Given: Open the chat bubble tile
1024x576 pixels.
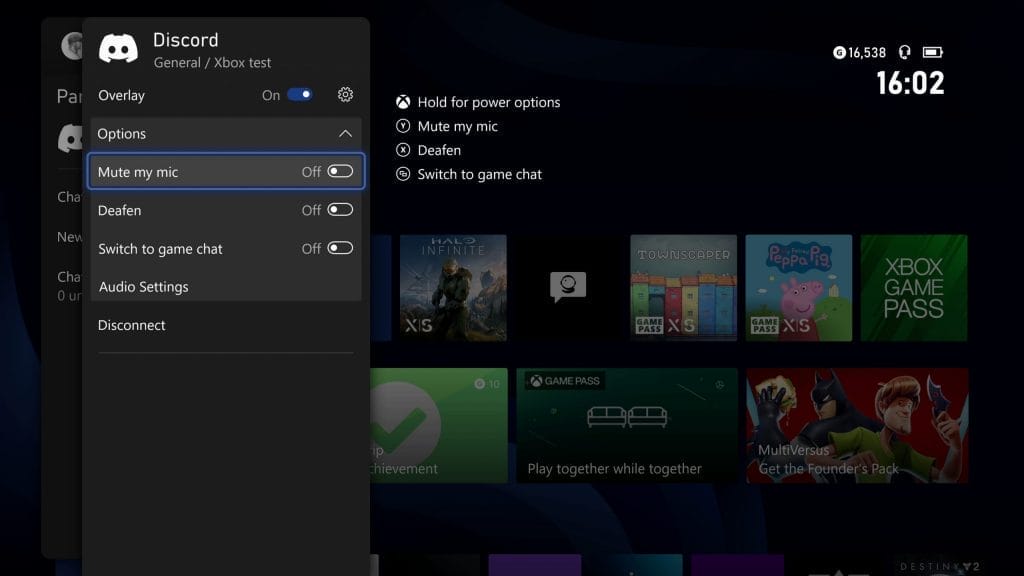Looking at the screenshot, I should click(x=568, y=288).
